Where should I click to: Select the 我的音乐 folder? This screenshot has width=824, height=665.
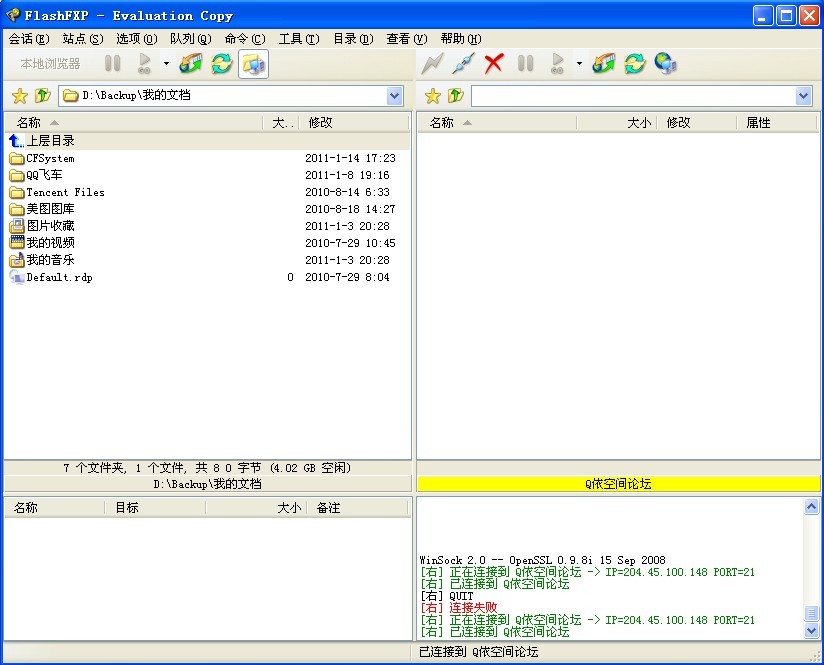(x=208, y=260)
